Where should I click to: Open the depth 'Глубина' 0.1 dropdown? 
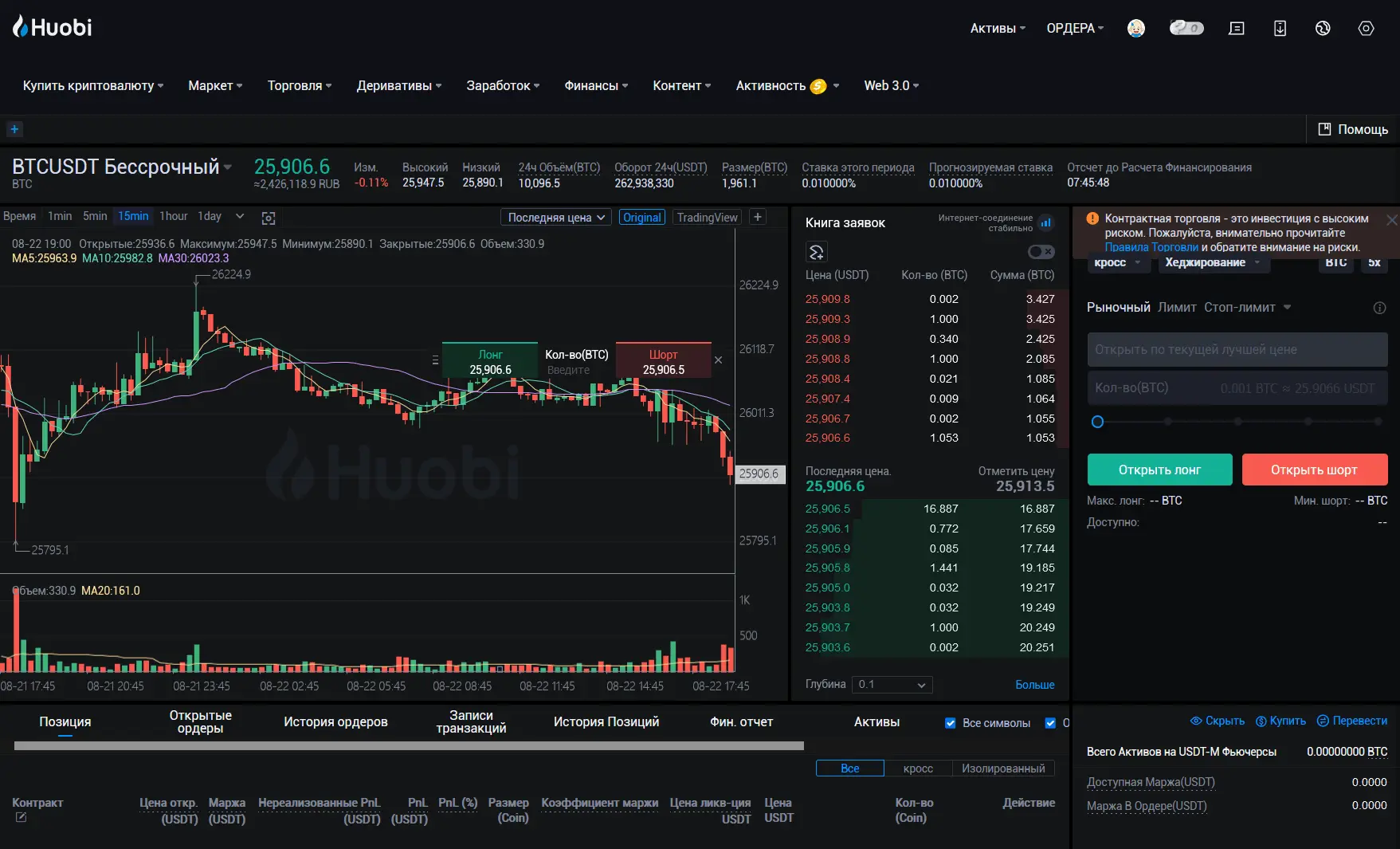pyautogui.click(x=892, y=685)
